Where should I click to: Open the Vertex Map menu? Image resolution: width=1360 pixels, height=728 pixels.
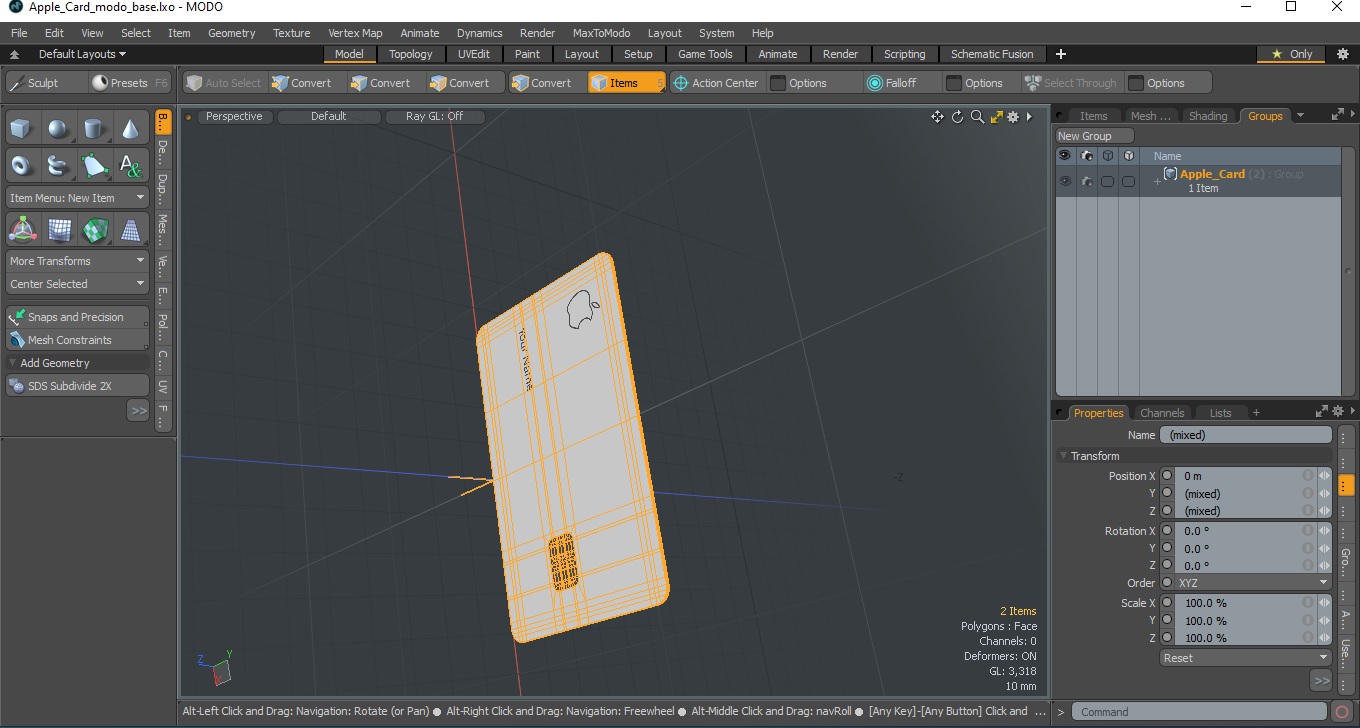tap(355, 33)
